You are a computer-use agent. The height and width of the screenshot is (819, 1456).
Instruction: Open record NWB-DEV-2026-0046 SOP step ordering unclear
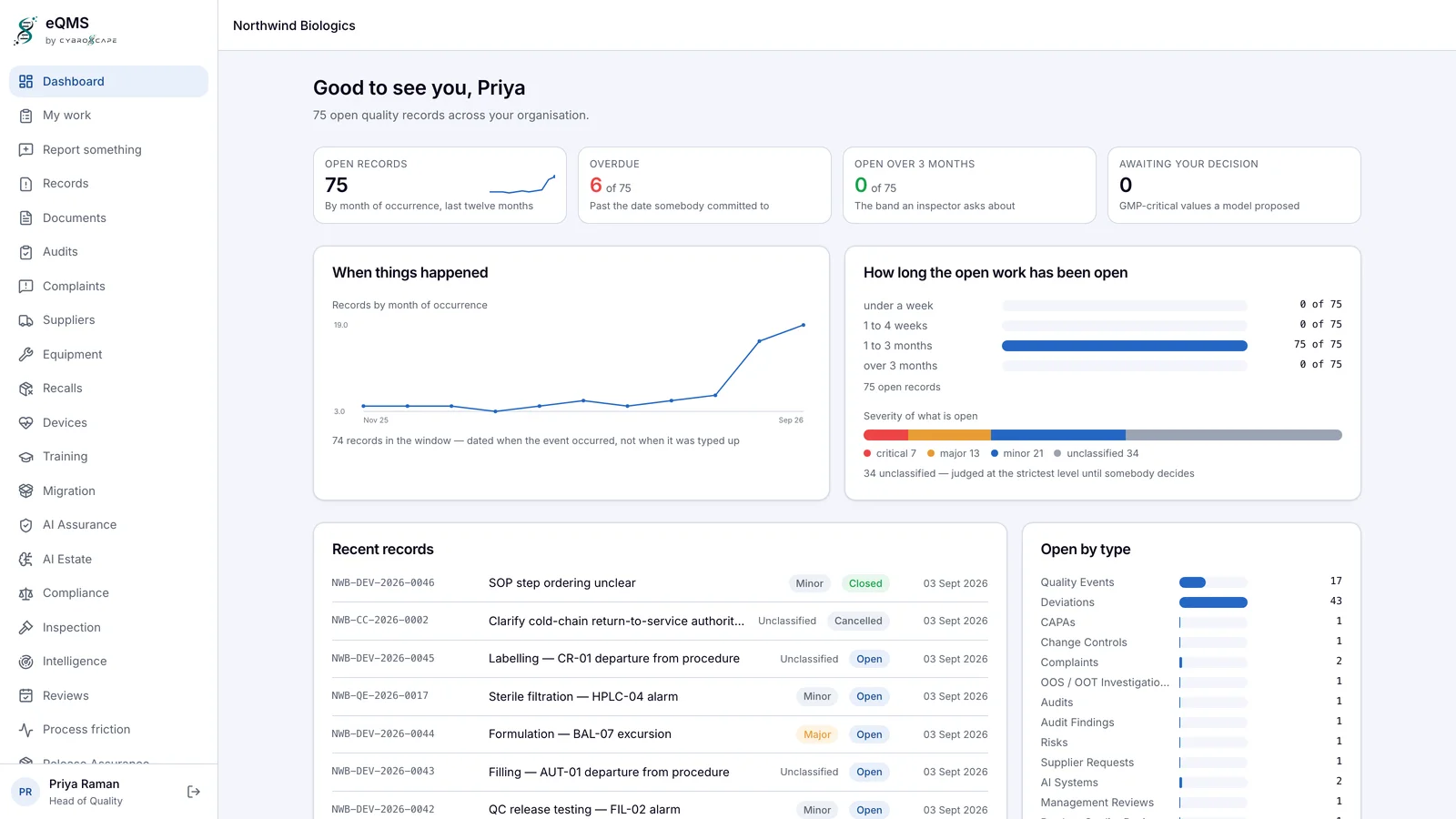tap(660, 583)
